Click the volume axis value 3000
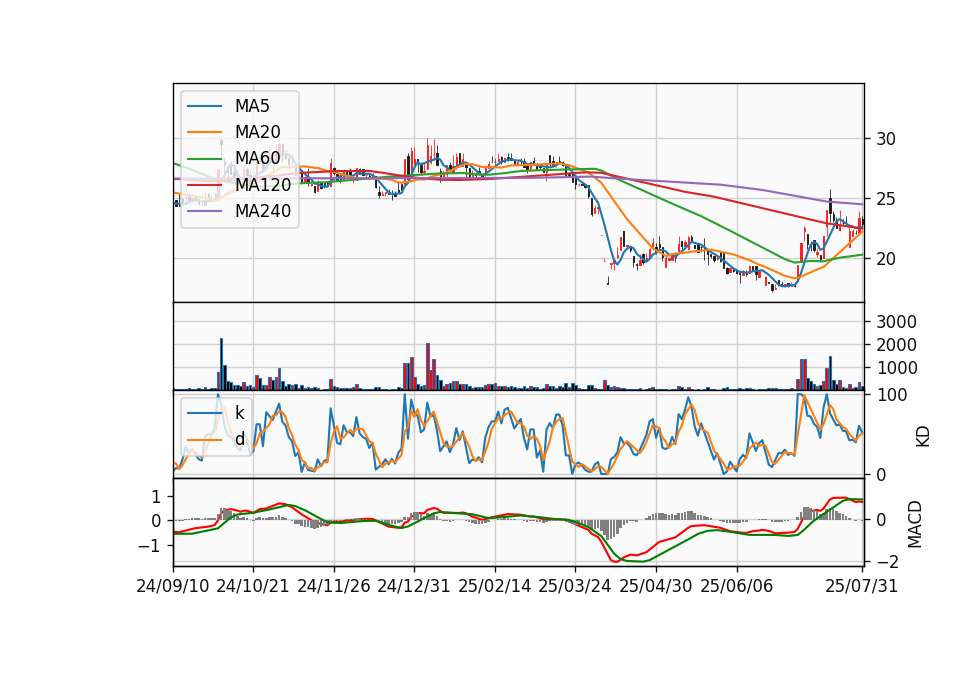 pyautogui.click(x=896, y=322)
